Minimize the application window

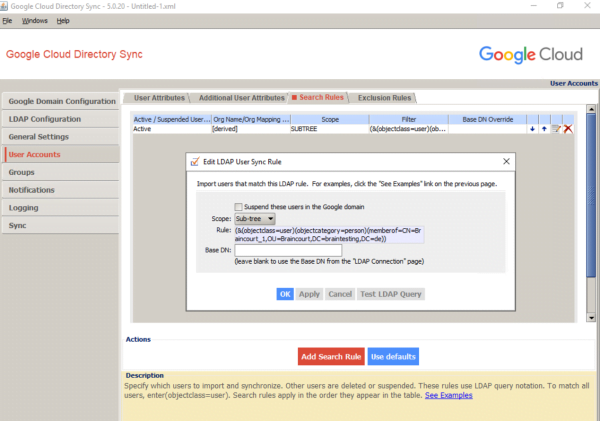click(534, 6)
